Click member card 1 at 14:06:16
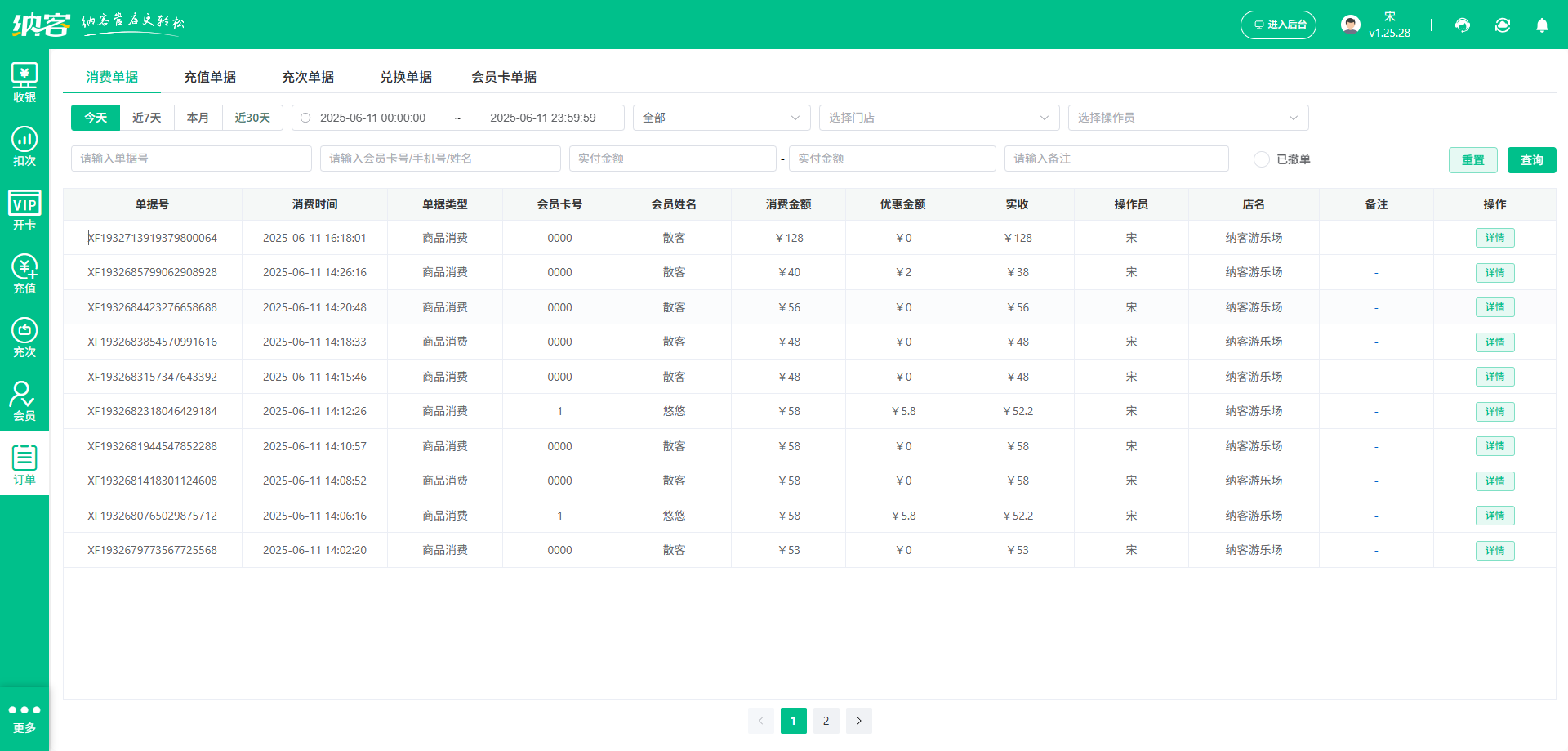This screenshot has height=751, width=1568. pyautogui.click(x=559, y=516)
